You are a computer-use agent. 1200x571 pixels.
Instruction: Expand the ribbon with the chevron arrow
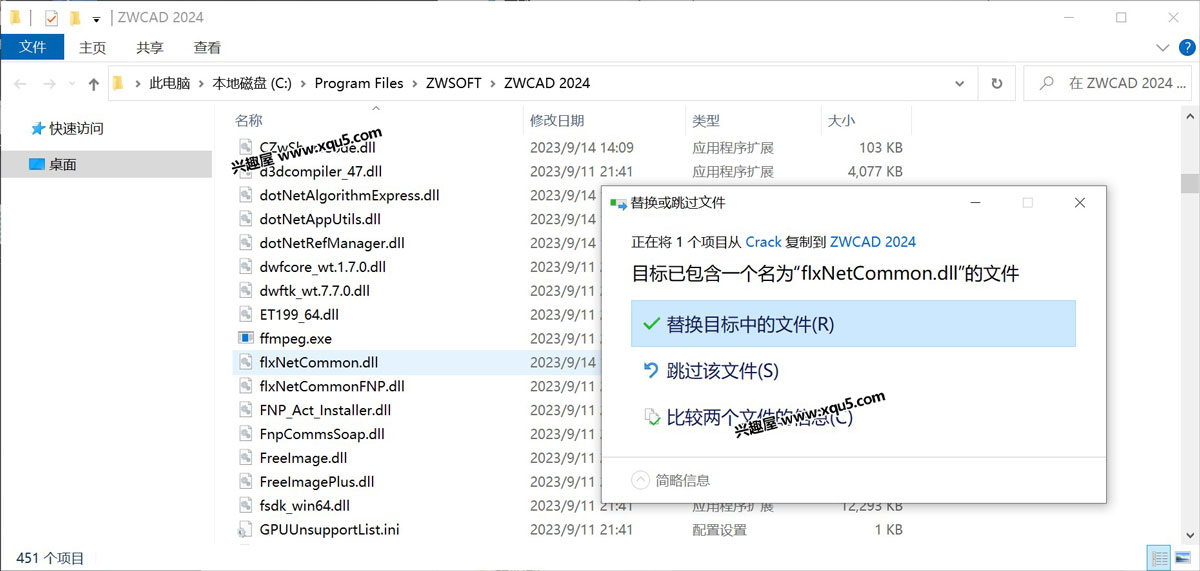tap(1162, 47)
